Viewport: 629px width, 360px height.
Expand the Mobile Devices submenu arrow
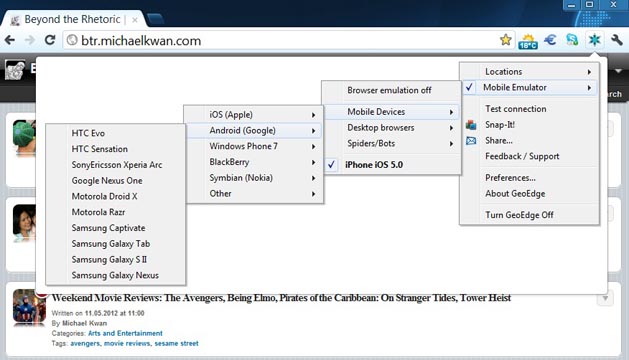tap(451, 112)
